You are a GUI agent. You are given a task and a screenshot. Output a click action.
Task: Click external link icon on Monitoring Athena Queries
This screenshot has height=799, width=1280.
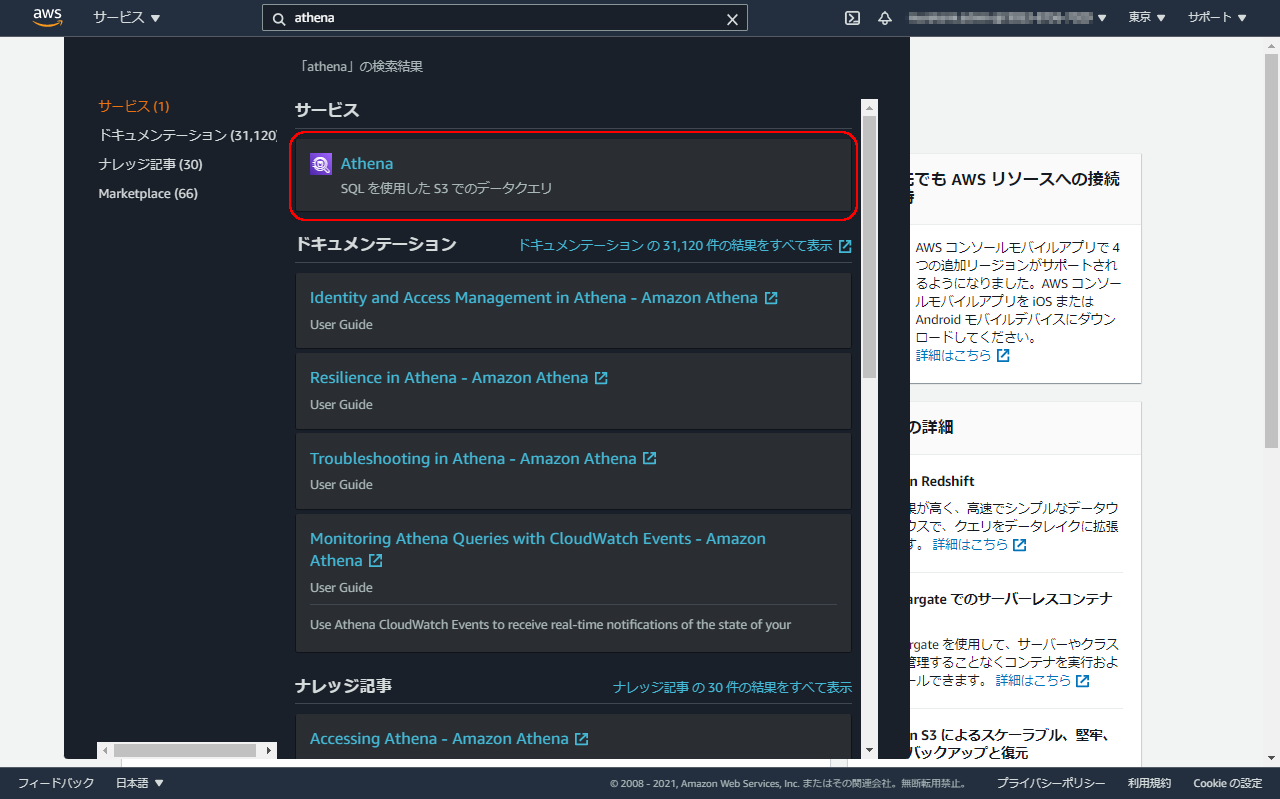coord(375,560)
